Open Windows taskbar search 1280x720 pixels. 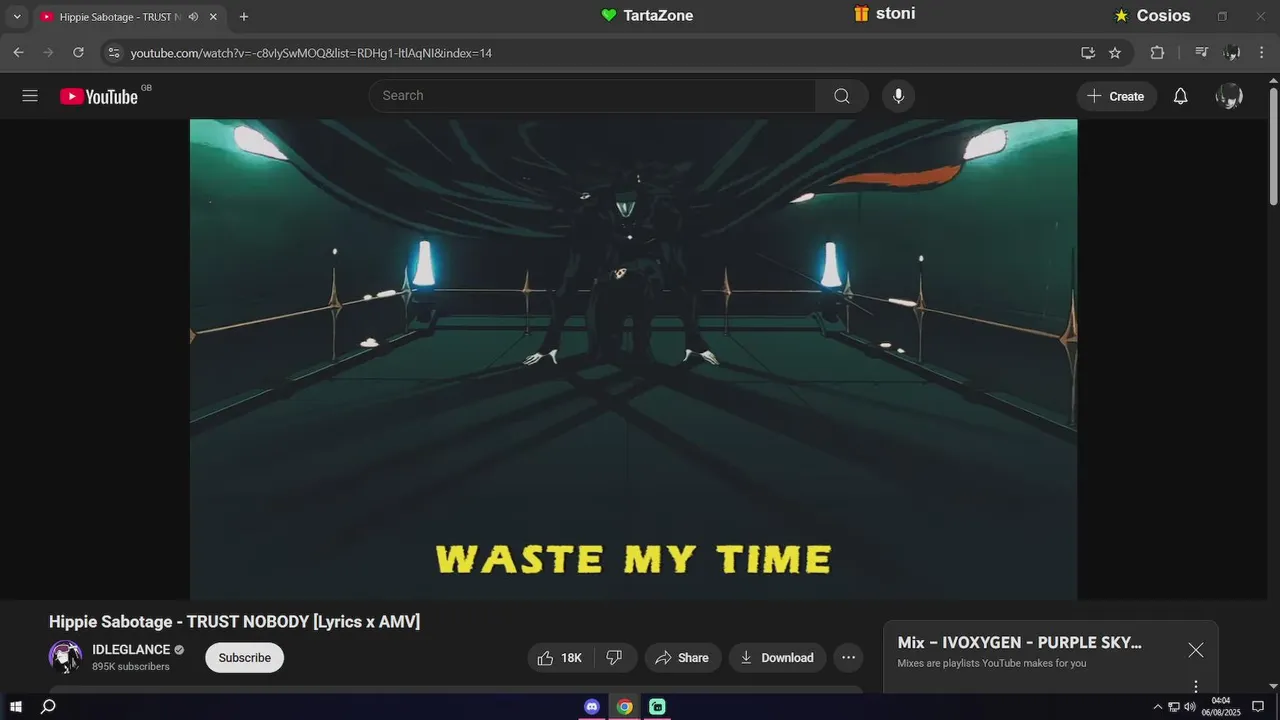click(x=47, y=707)
